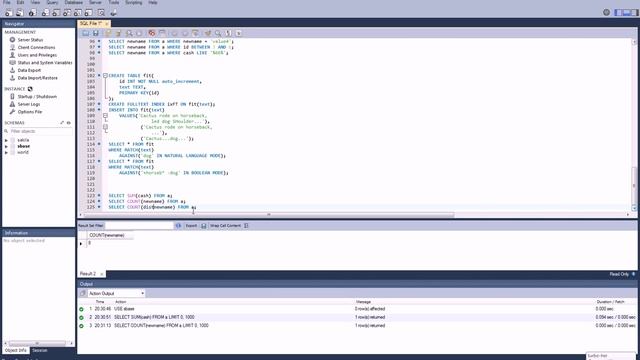Open SQL script file icon in main toolbar

tap(20, 13)
